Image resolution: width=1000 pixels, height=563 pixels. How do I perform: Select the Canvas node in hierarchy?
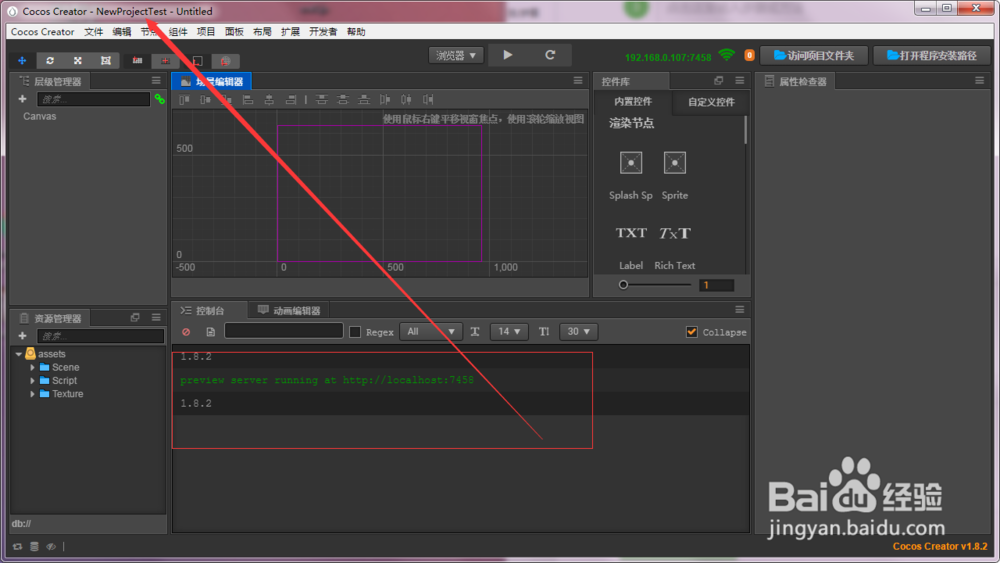point(40,116)
